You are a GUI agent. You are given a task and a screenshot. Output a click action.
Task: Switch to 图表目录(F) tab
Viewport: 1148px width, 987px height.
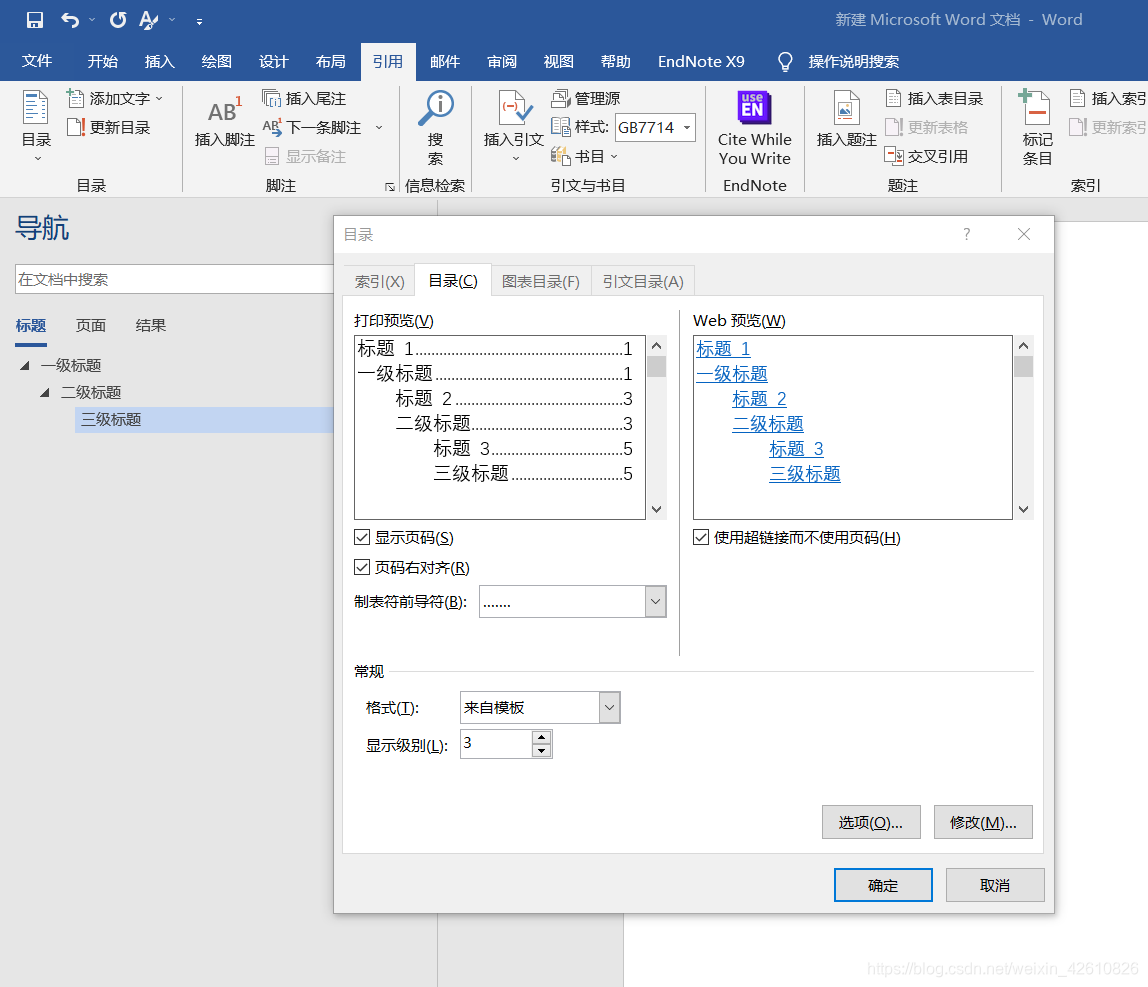tap(540, 281)
